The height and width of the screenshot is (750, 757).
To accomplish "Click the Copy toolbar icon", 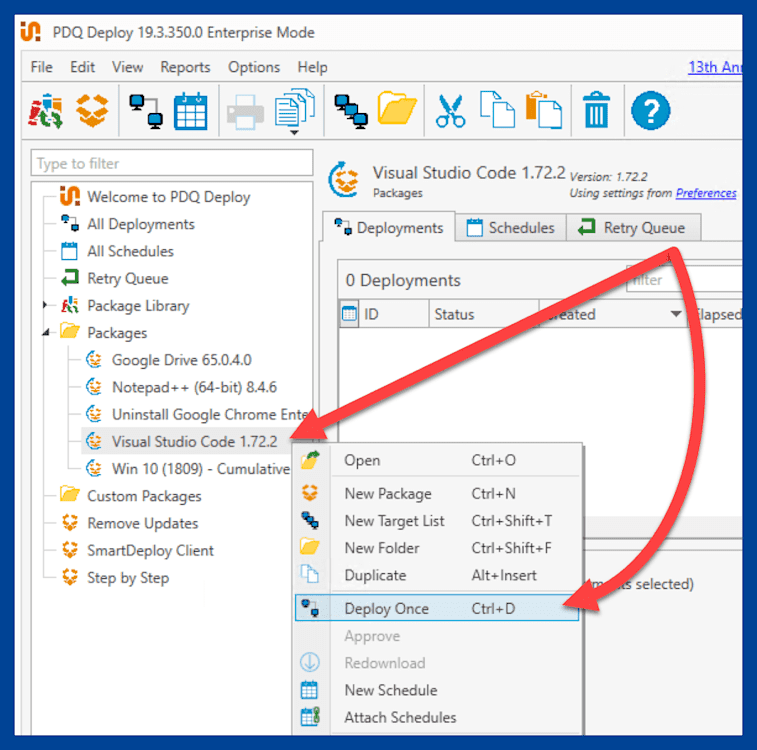I will coord(497,110).
